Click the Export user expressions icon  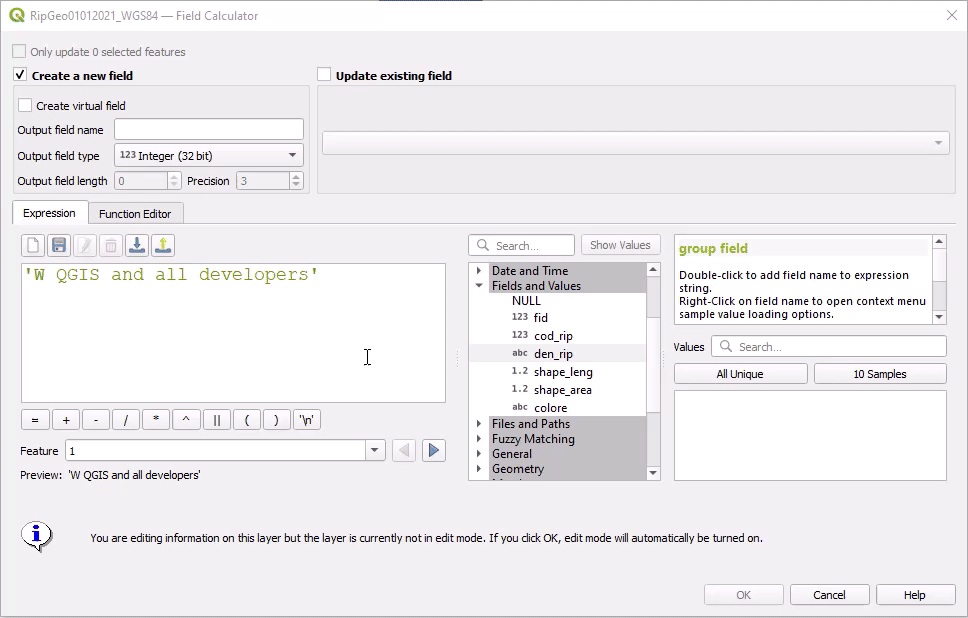(x=163, y=245)
